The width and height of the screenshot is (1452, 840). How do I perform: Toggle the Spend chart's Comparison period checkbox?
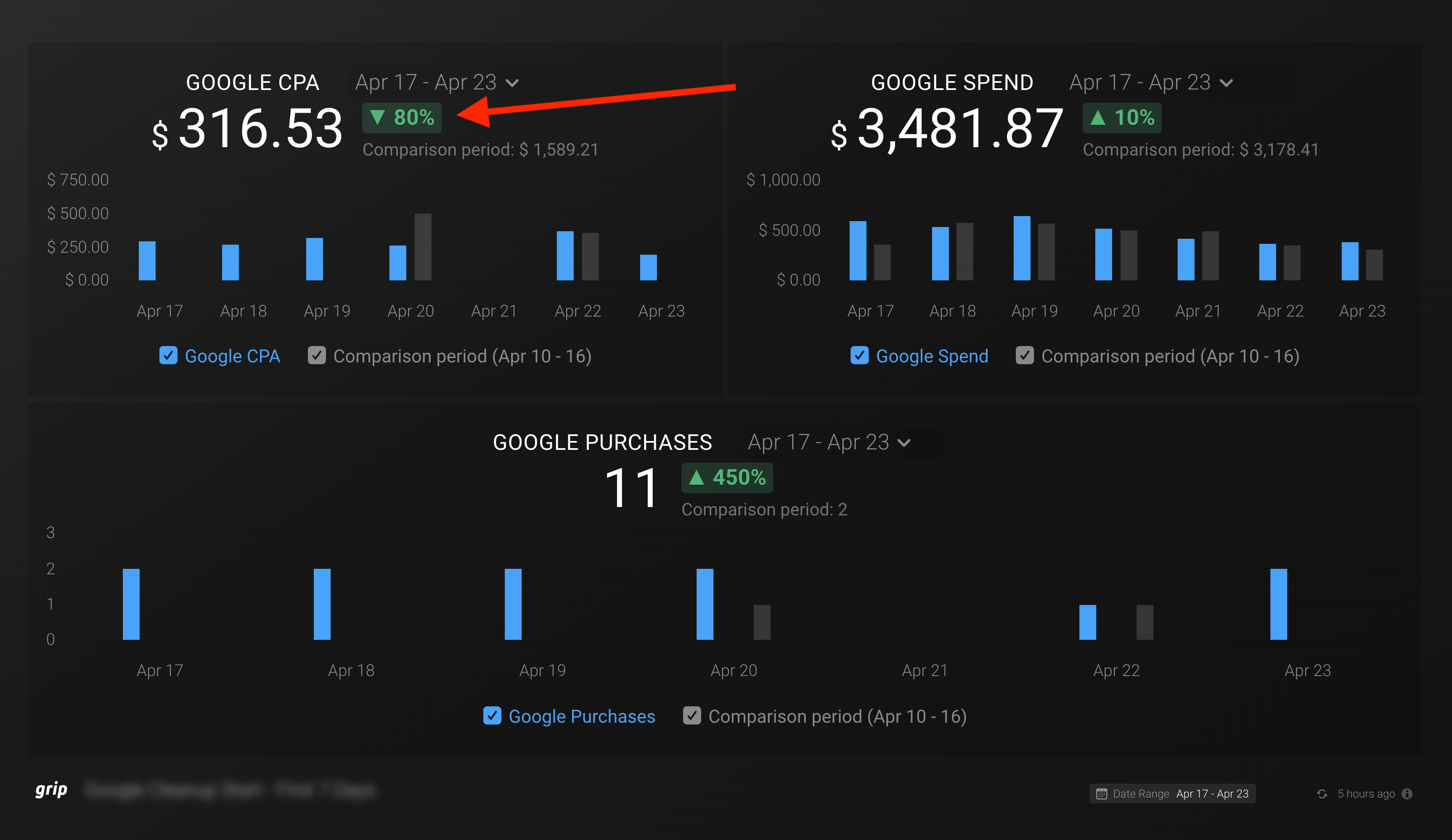1025,355
